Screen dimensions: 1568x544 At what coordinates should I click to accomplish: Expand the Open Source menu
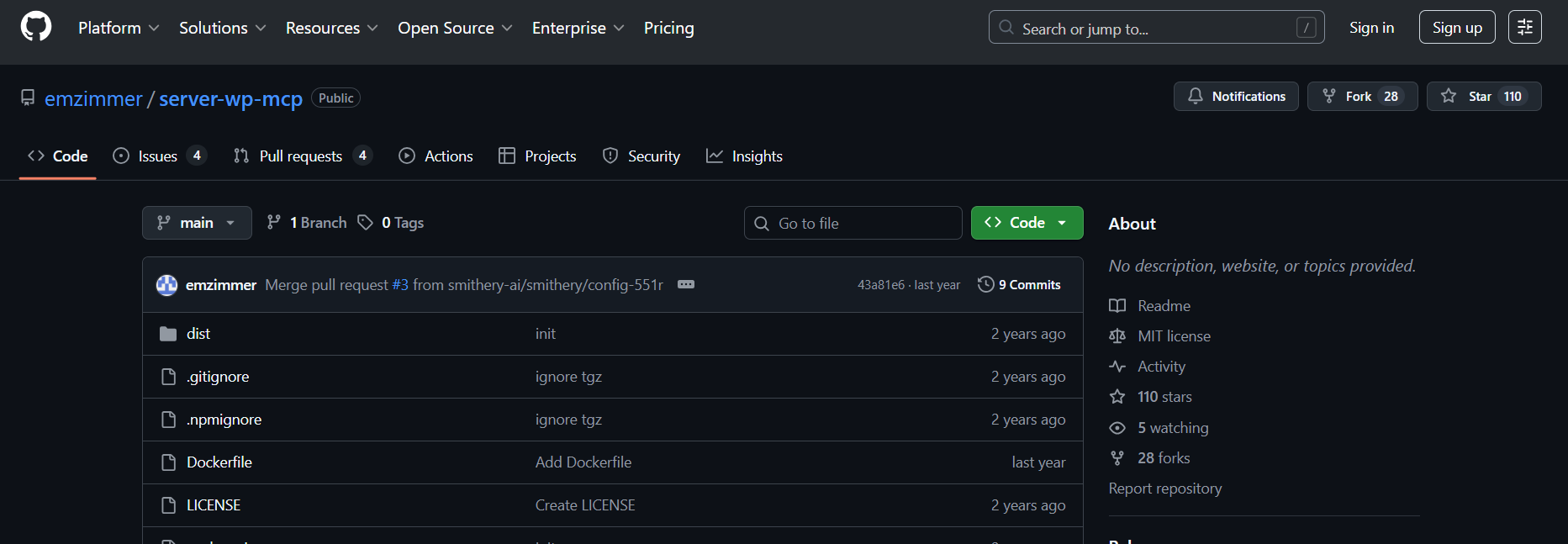click(x=455, y=28)
